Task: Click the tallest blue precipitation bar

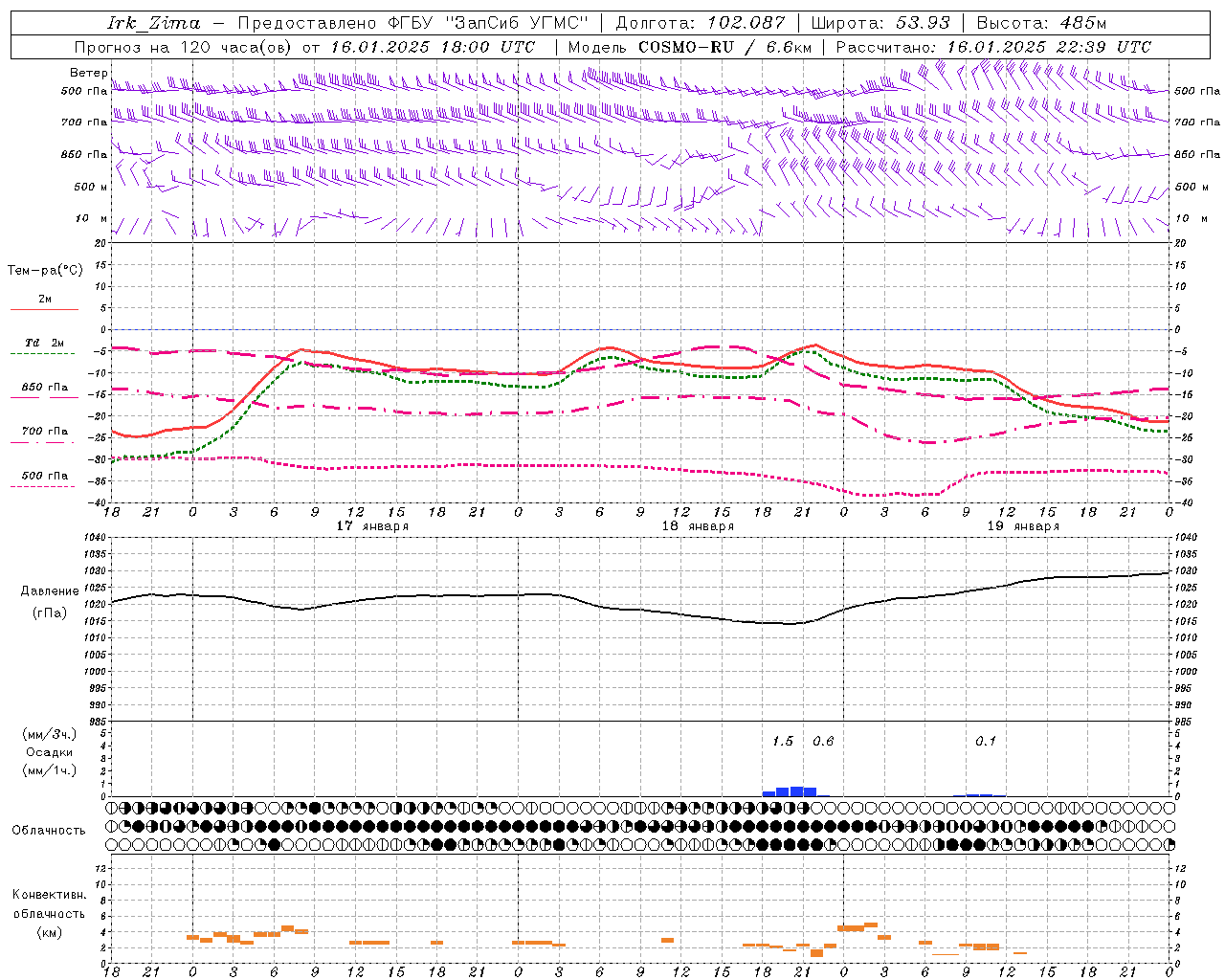Action: point(796,791)
